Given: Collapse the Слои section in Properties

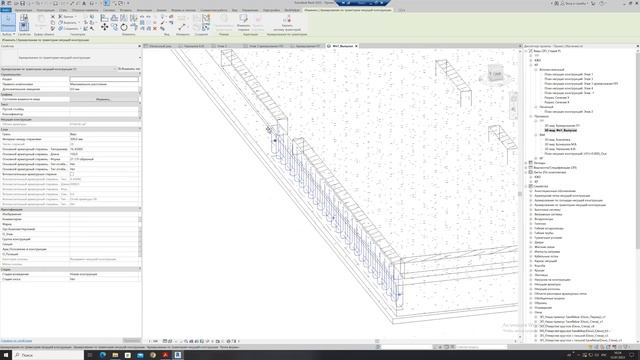Looking at the screenshot, I should 140,129.
